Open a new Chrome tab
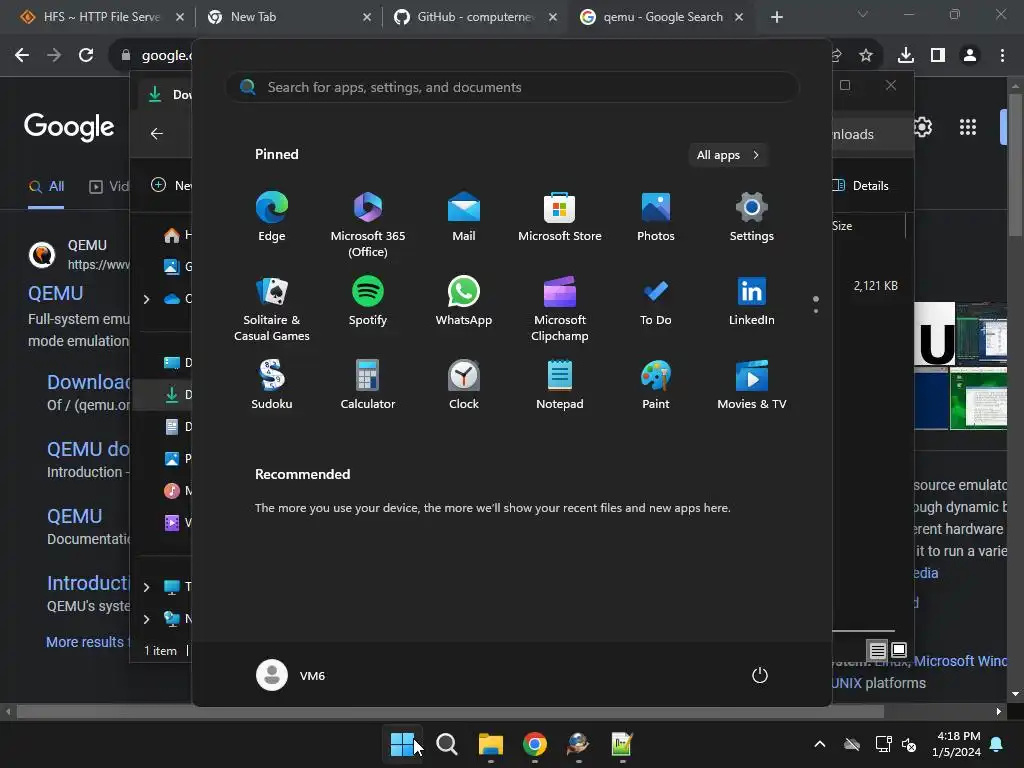 [x=776, y=17]
